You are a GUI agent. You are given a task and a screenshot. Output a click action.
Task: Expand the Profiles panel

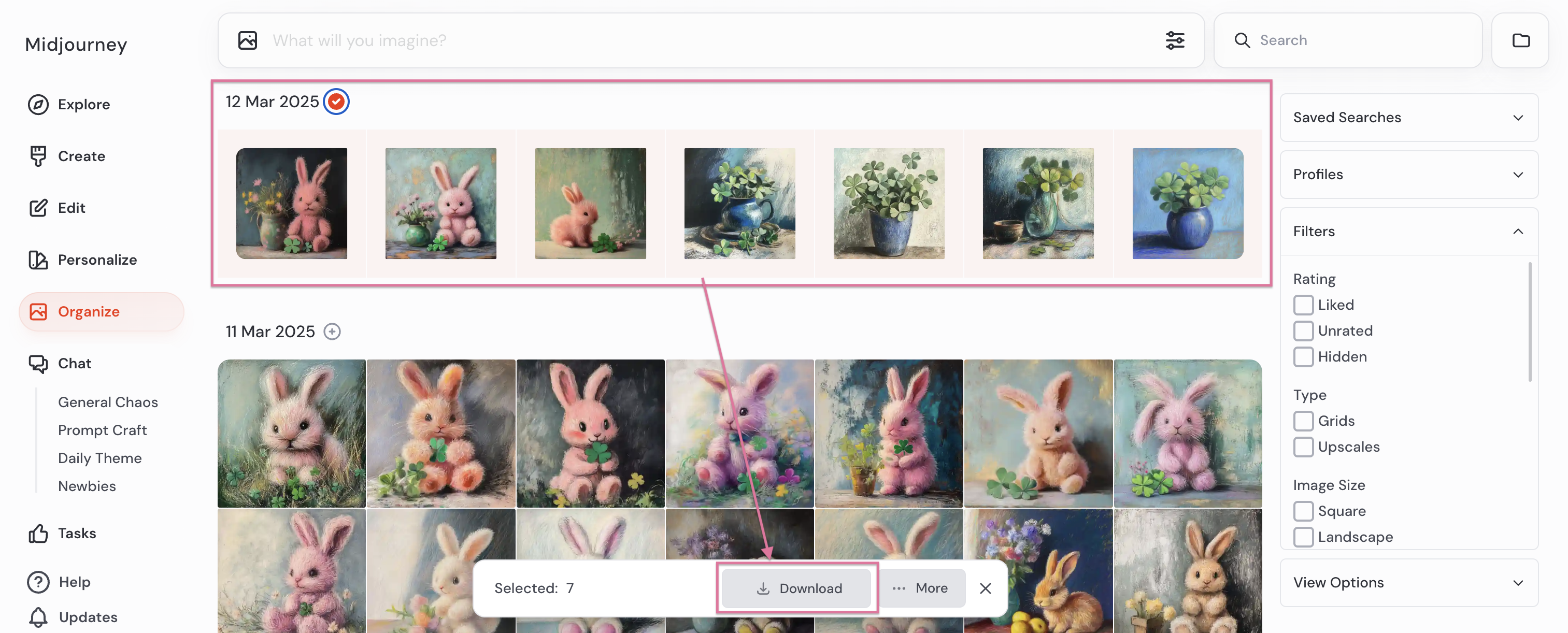1408,175
